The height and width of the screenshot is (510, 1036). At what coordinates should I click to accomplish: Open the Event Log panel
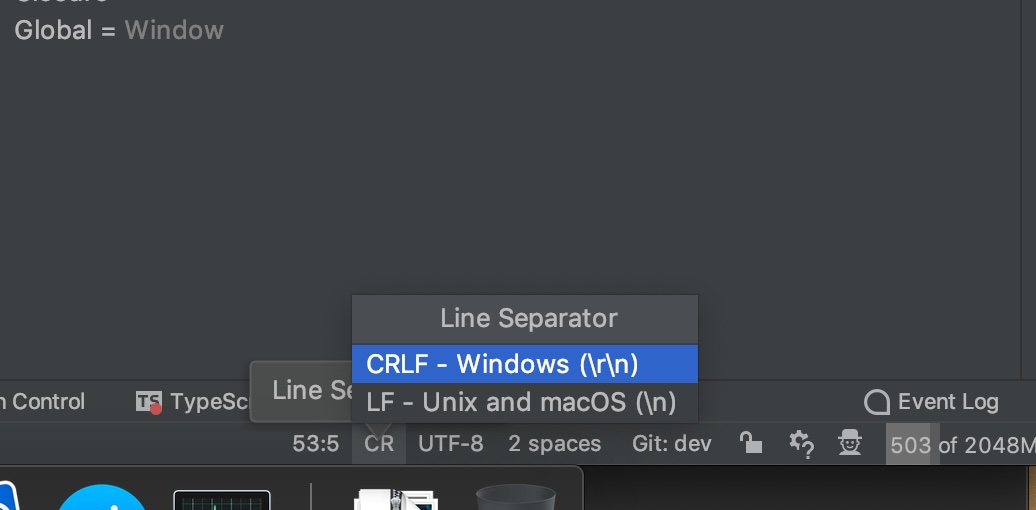coord(932,402)
